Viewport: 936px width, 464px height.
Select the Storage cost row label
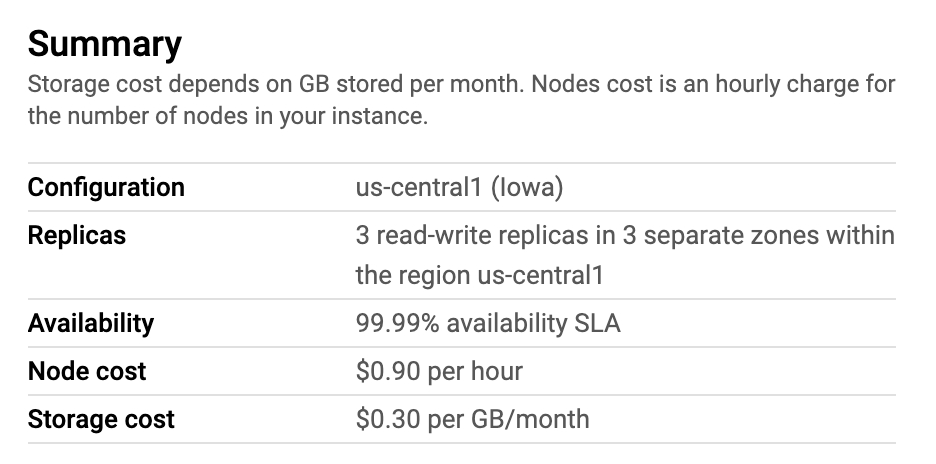(101, 419)
